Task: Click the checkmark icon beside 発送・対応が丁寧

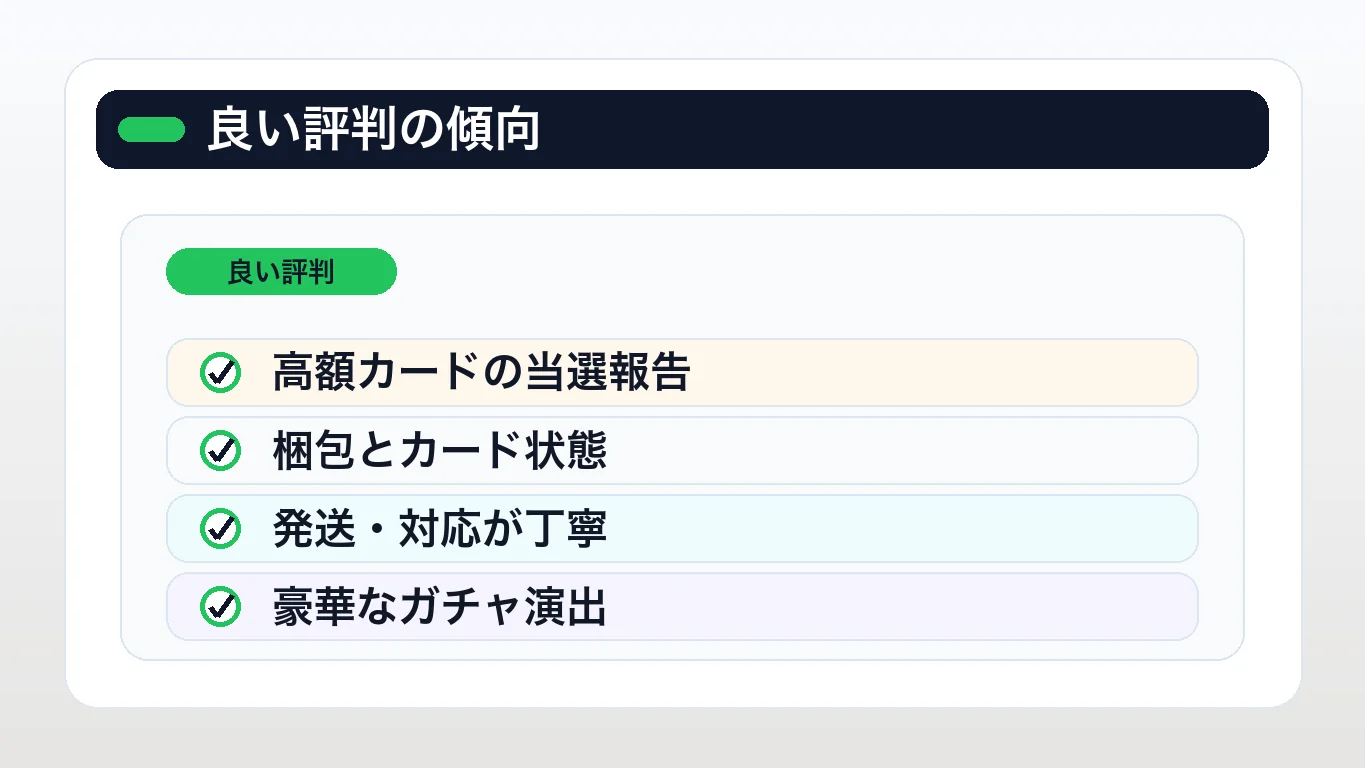Action: (x=220, y=529)
